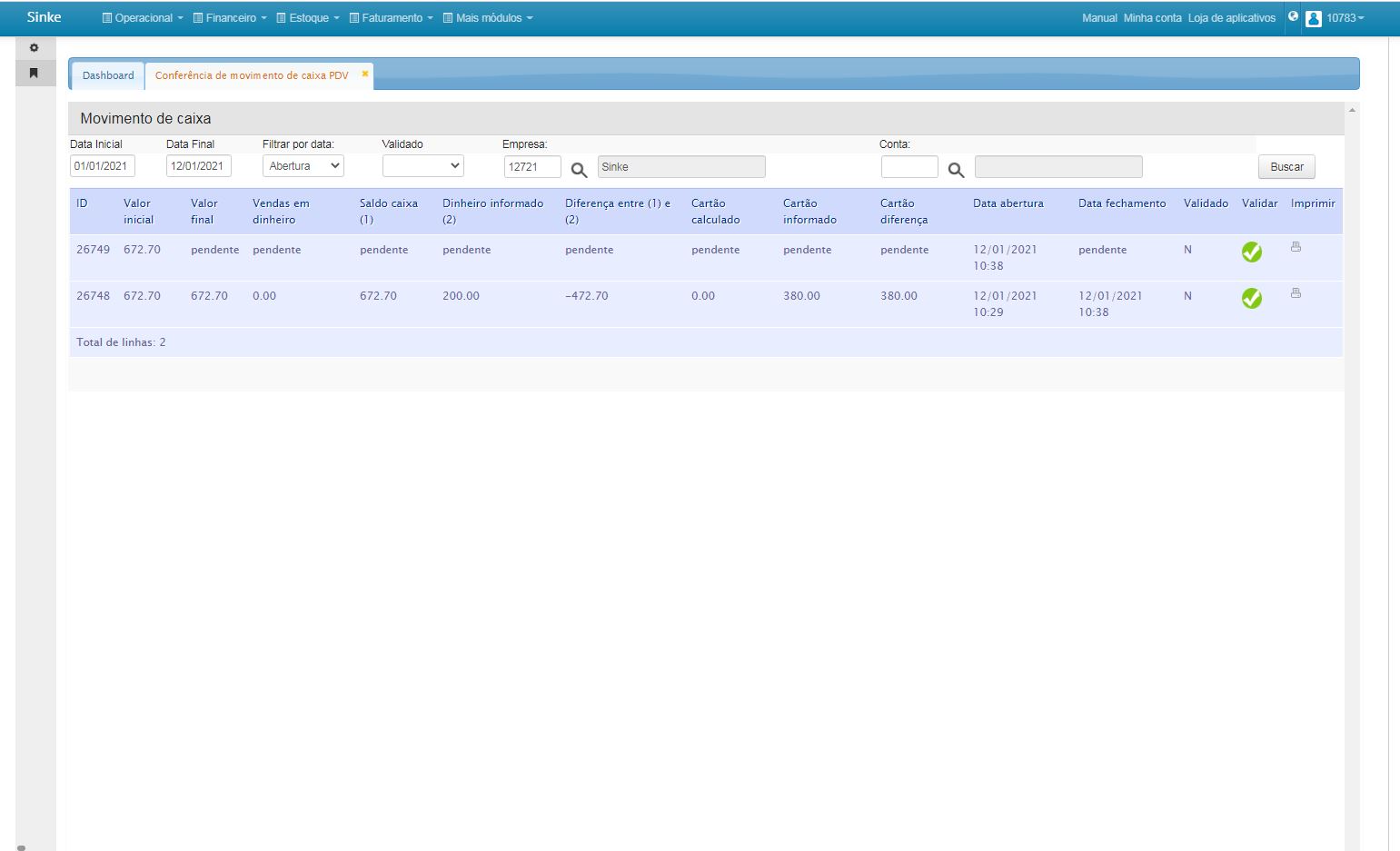
Task: Open the Mais módulos menu
Action: [x=488, y=18]
